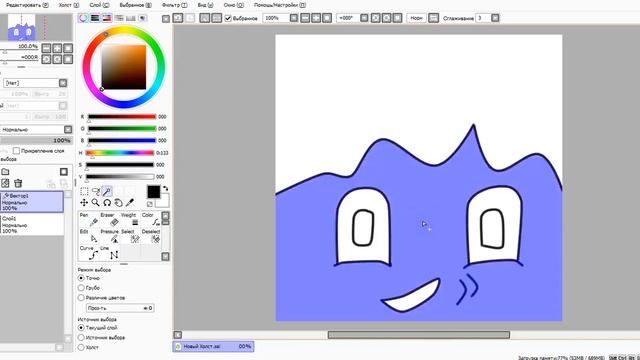Select Текущий слой as selection source
The width and height of the screenshot is (640, 360).
[x=81, y=327]
